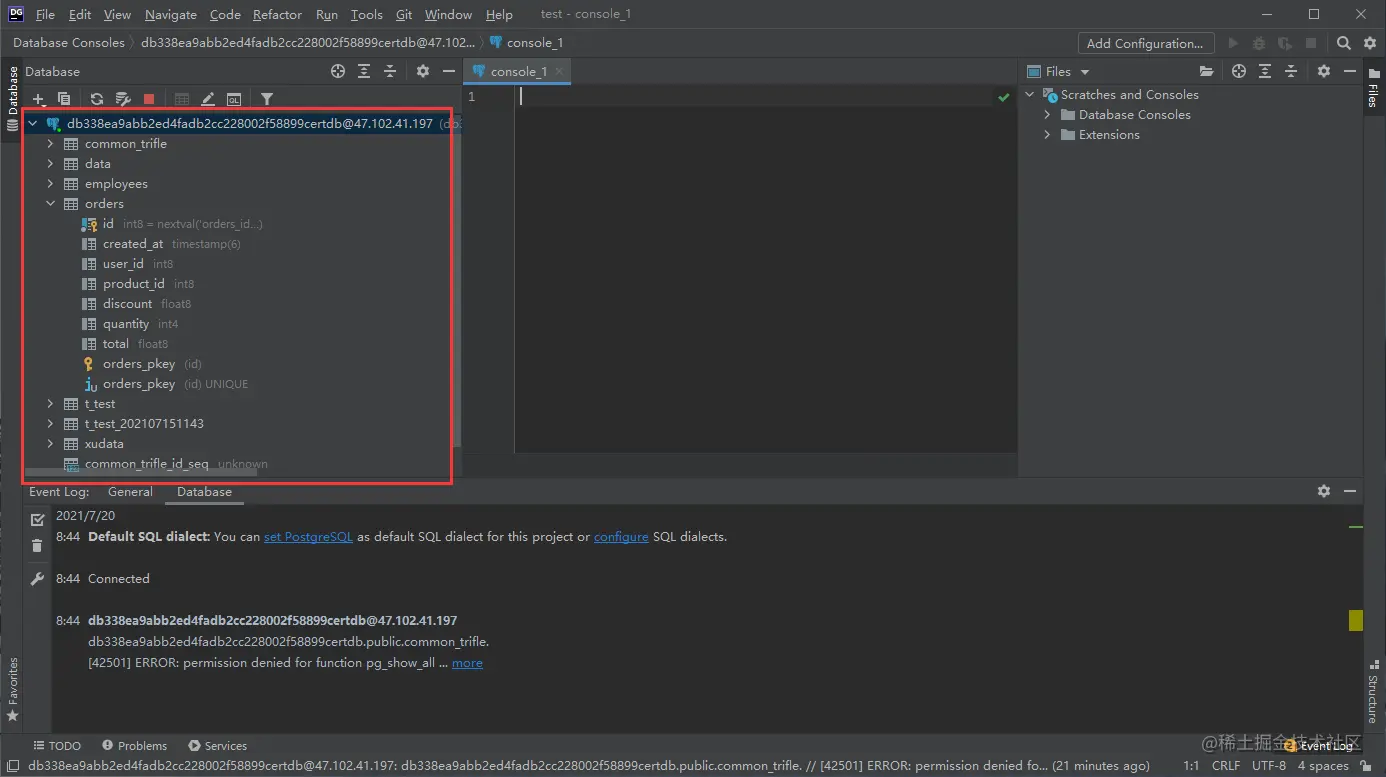Click the 'more' link in the error message
1386x777 pixels.
click(x=467, y=663)
